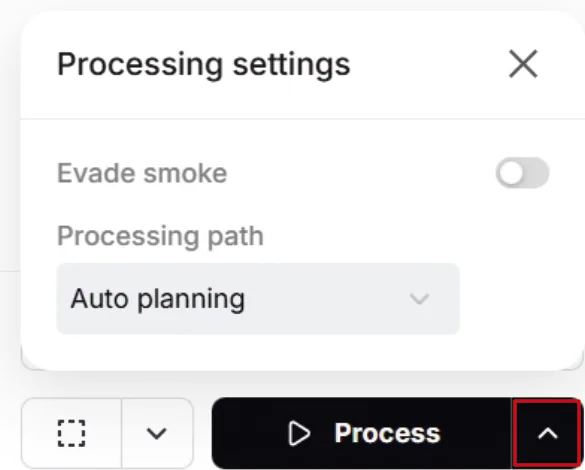585x470 pixels.
Task: Click the Process label text
Action: 387,433
